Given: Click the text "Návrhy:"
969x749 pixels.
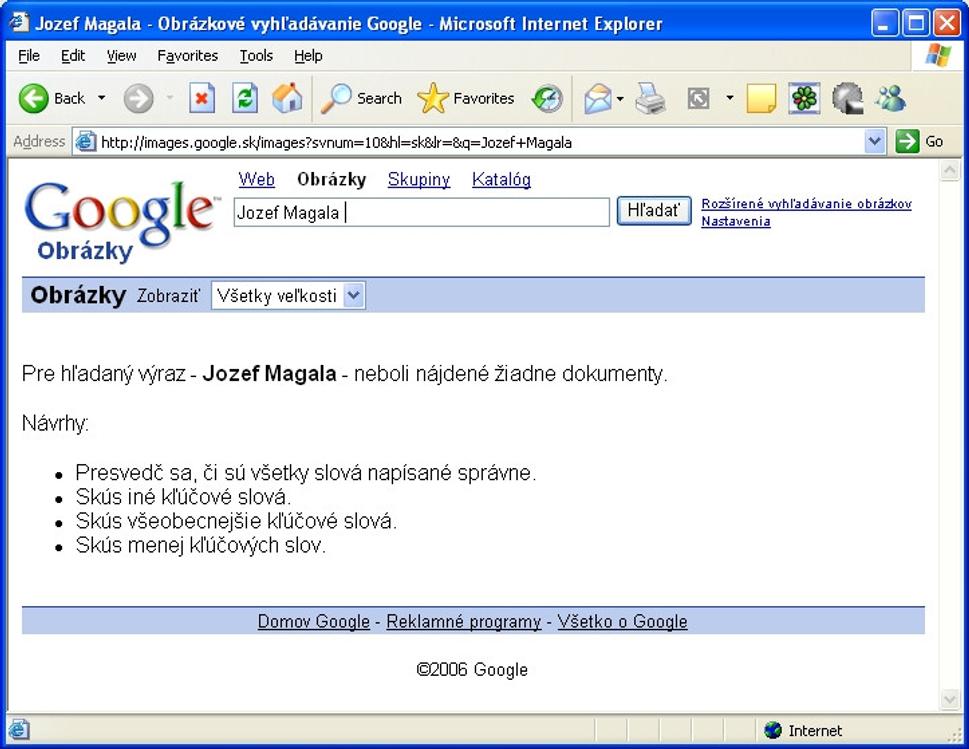Looking at the screenshot, I should (x=56, y=423).
